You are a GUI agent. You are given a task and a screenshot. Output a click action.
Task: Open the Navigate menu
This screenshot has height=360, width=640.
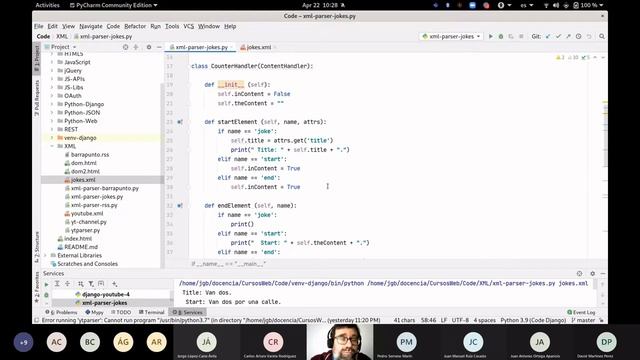point(91,26)
